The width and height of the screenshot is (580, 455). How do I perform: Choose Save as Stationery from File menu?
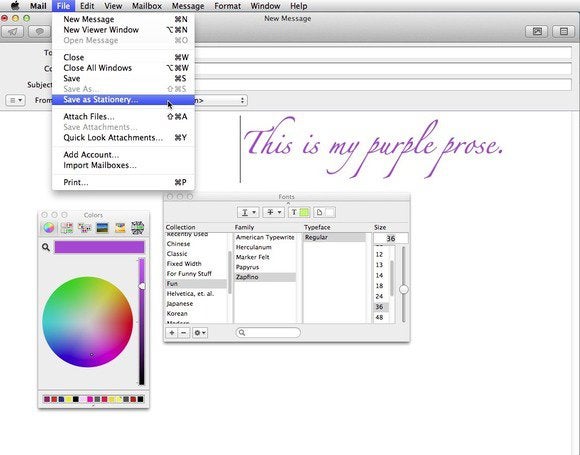(123, 100)
